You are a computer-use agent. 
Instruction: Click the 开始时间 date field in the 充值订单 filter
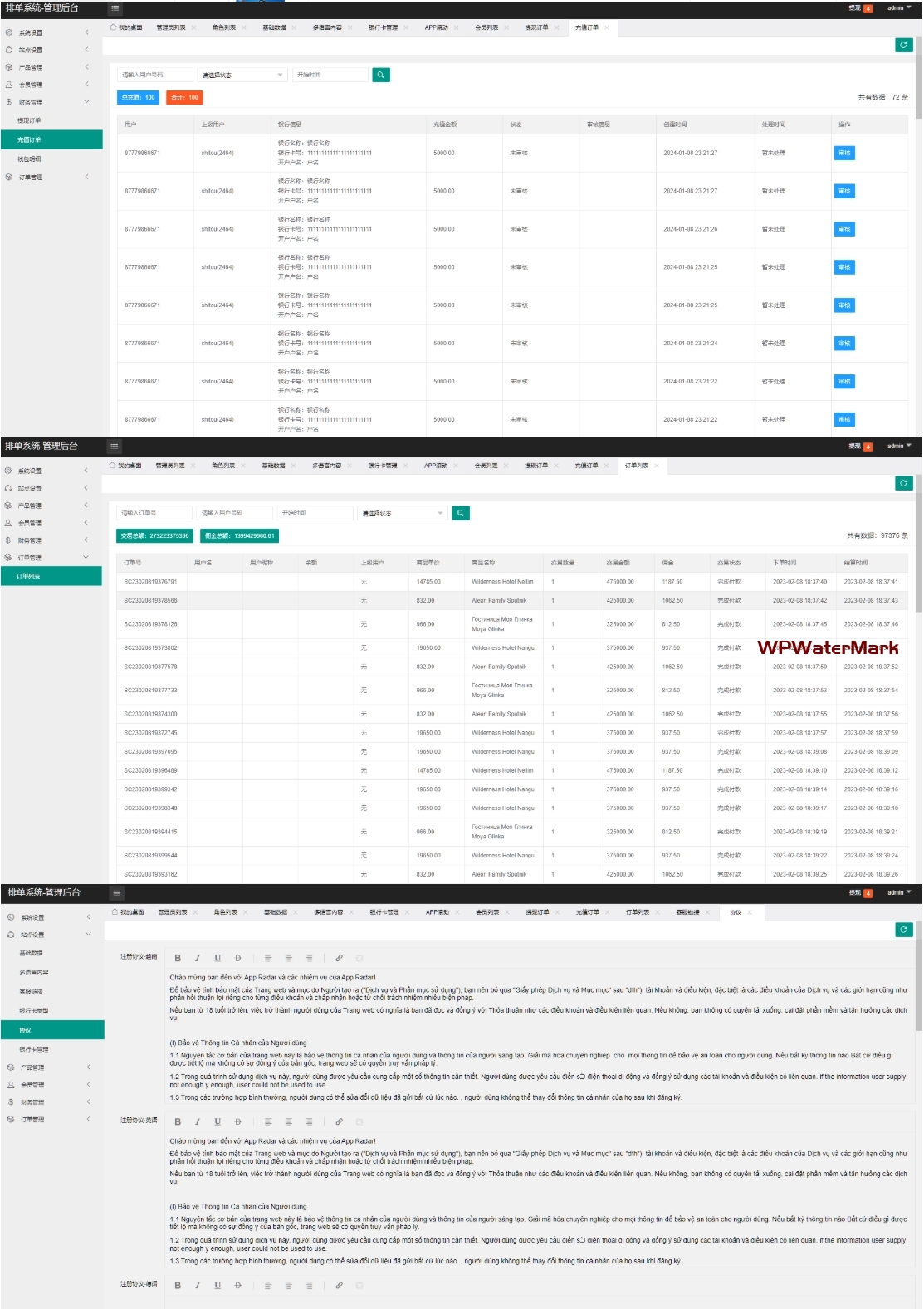[x=330, y=75]
